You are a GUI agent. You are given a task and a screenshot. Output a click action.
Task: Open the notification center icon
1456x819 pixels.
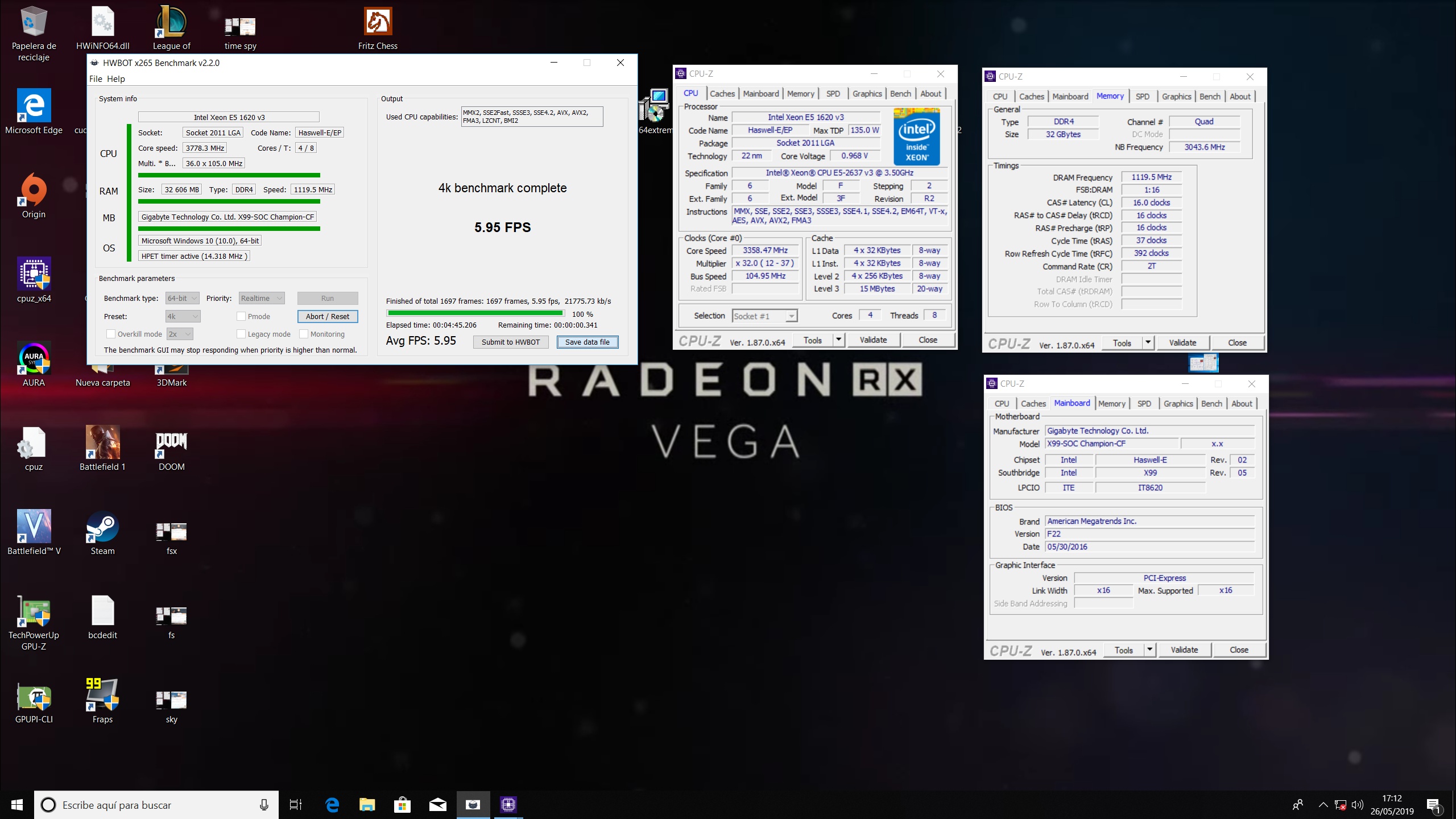click(x=1434, y=805)
